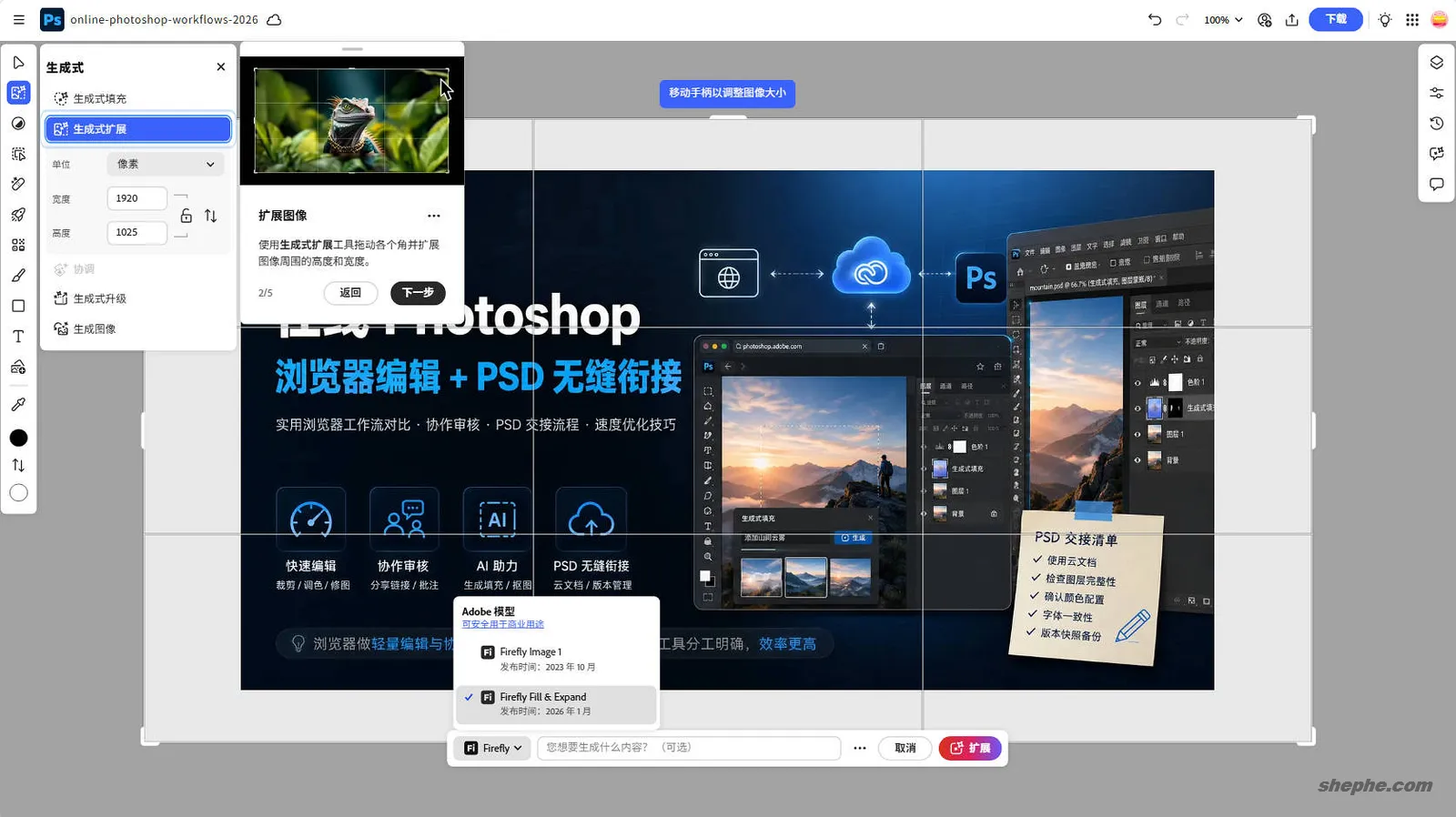The image size is (1456, 817).
Task: Select Firefly Image 1 model
Action: (556, 659)
